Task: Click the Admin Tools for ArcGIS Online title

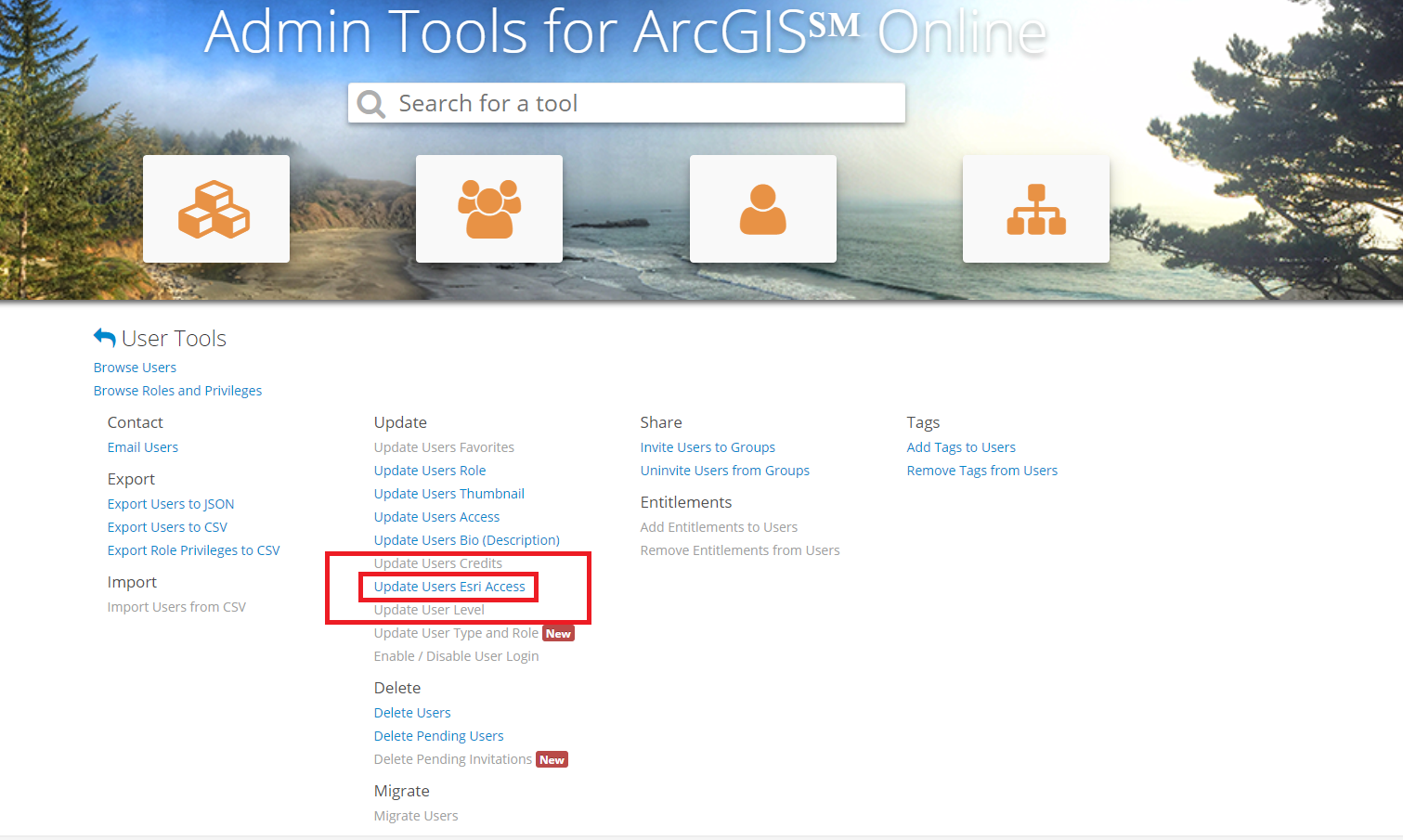Action: pos(626,32)
